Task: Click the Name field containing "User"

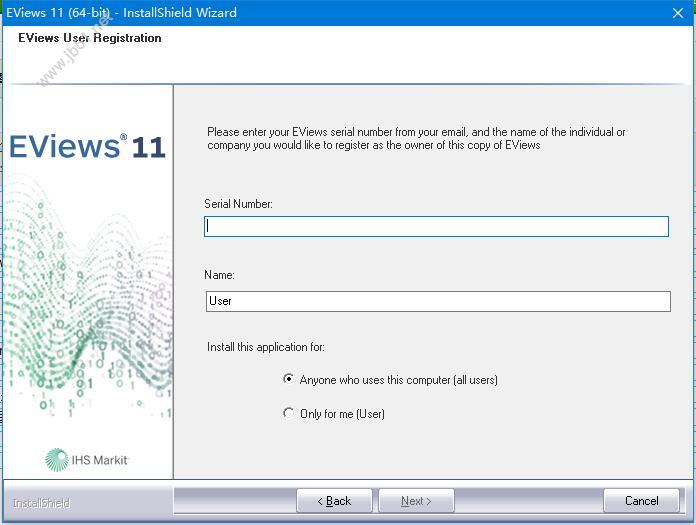Action: [438, 301]
